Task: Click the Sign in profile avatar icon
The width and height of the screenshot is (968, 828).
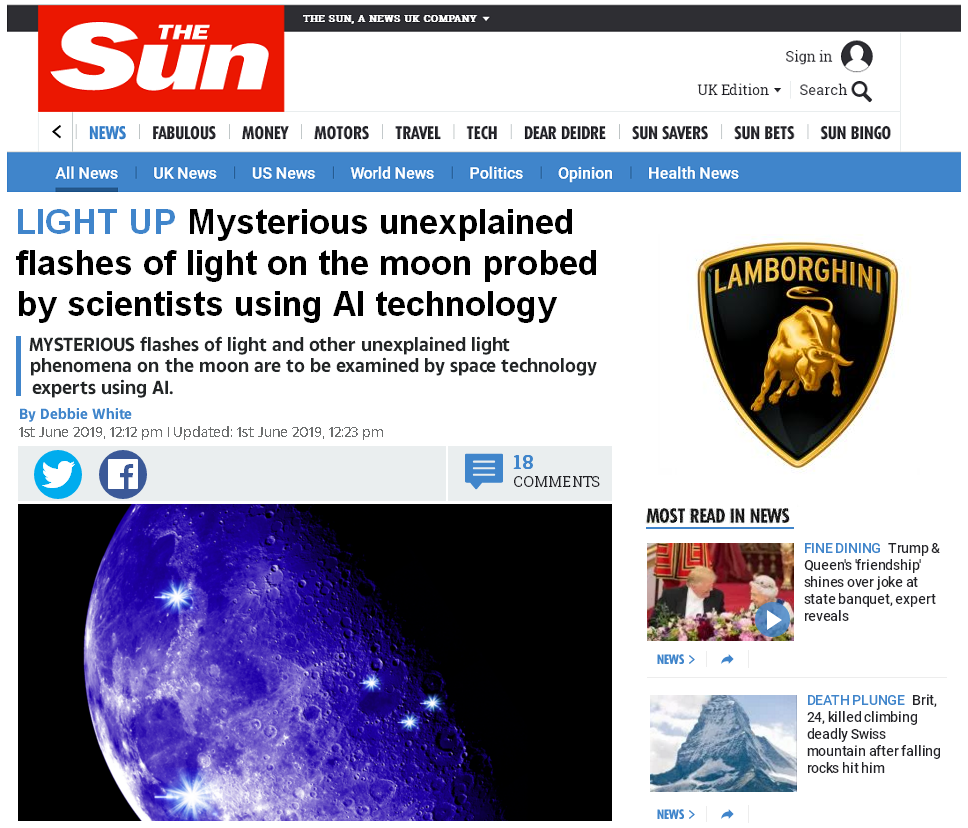Action: click(857, 56)
